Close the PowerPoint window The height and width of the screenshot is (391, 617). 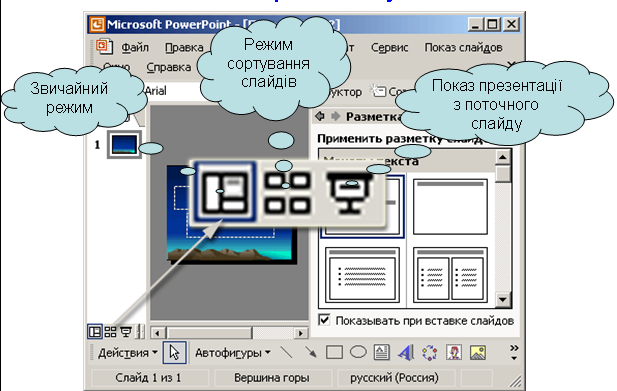point(512,24)
